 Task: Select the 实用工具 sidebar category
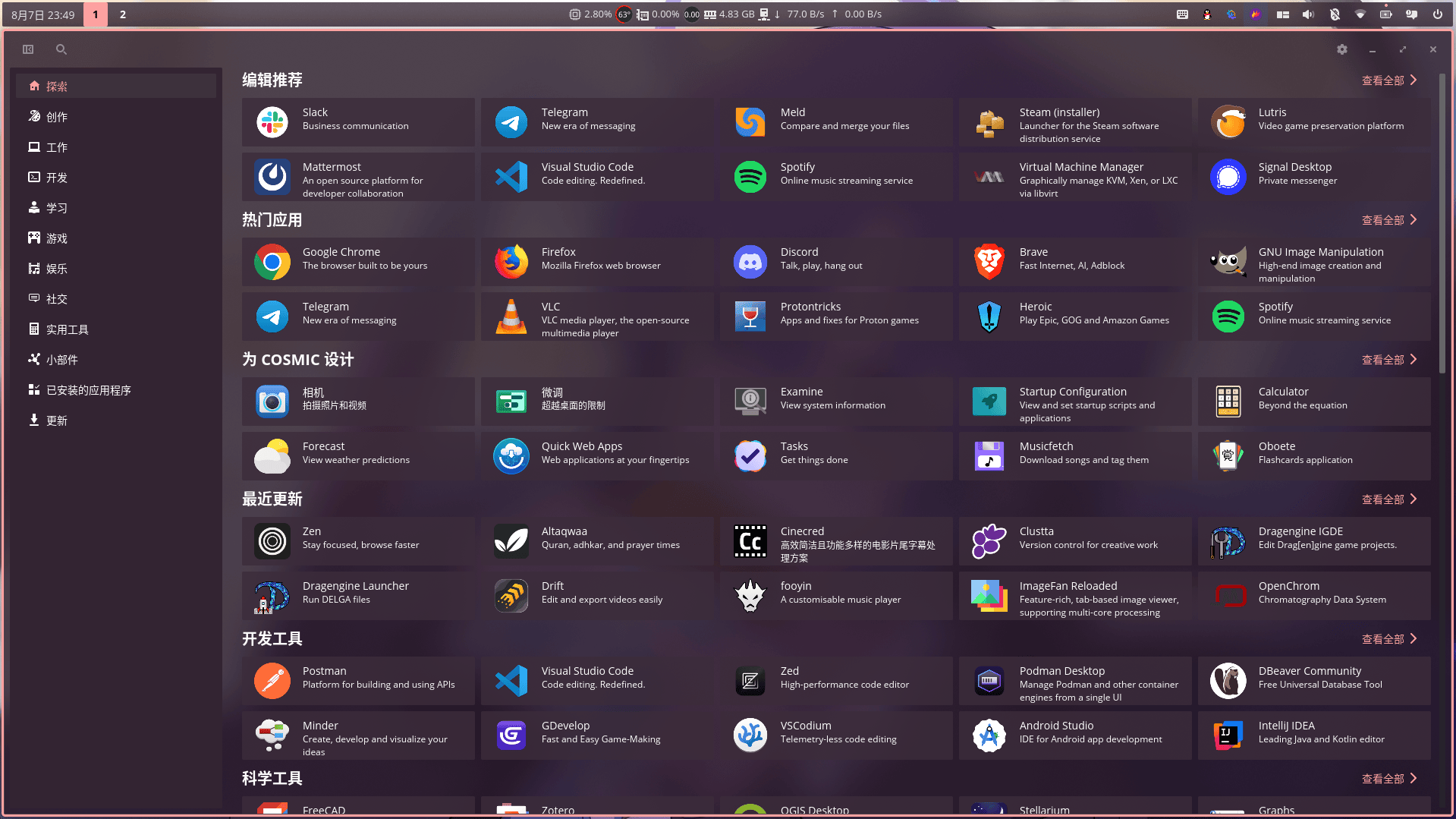(x=116, y=329)
